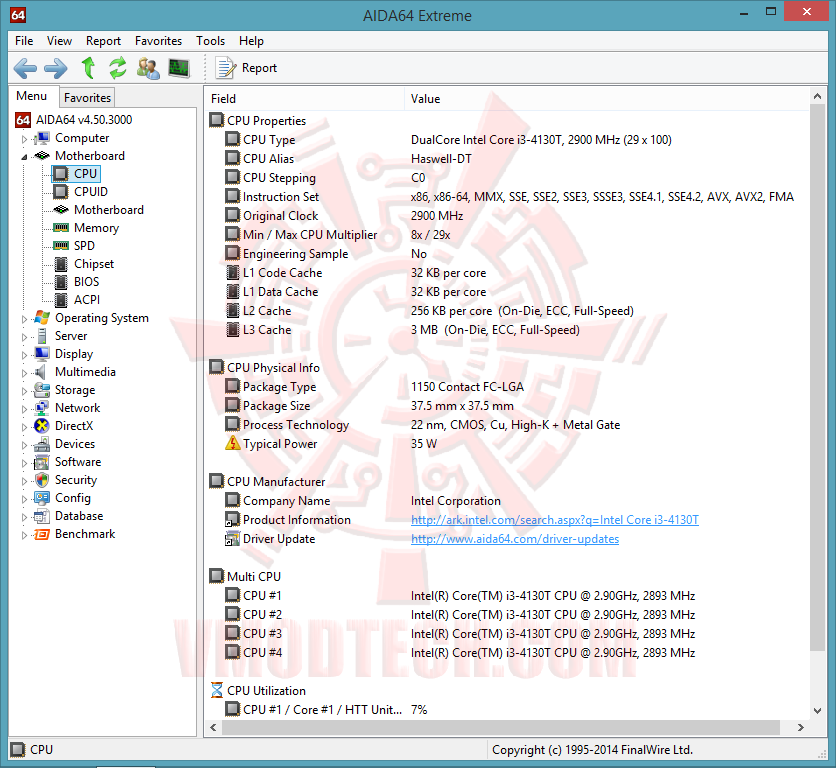The width and height of the screenshot is (836, 768).
Task: Click the Database icon in the tree
Action: click(42, 516)
